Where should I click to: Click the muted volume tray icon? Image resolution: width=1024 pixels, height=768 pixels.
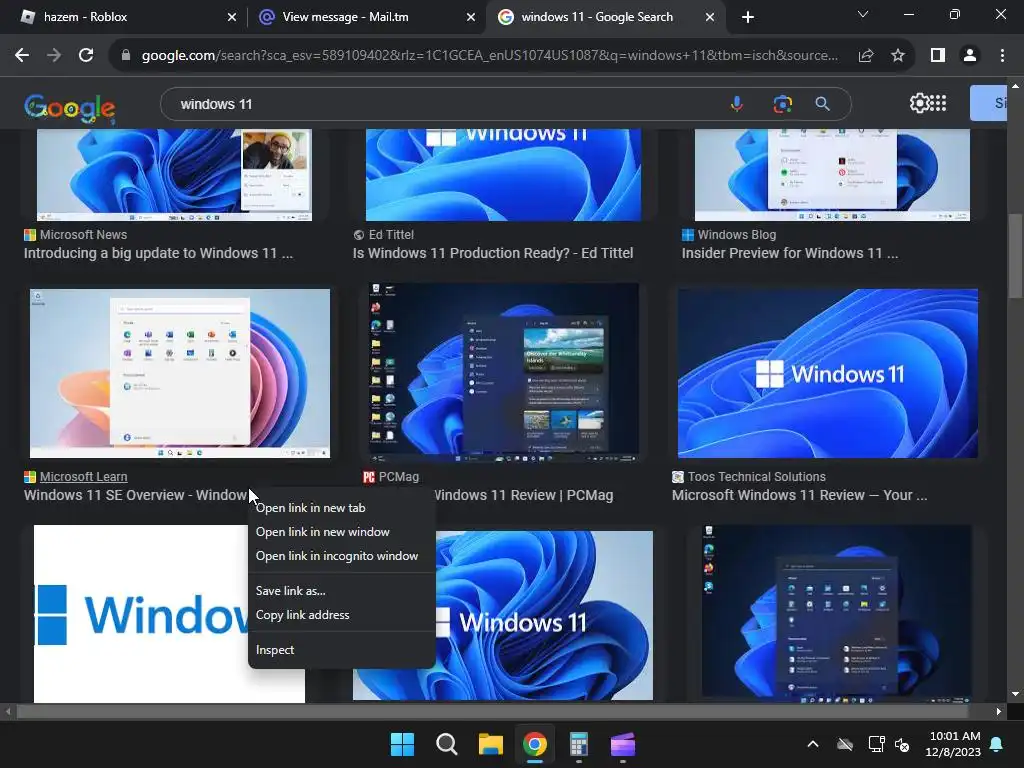pos(902,744)
